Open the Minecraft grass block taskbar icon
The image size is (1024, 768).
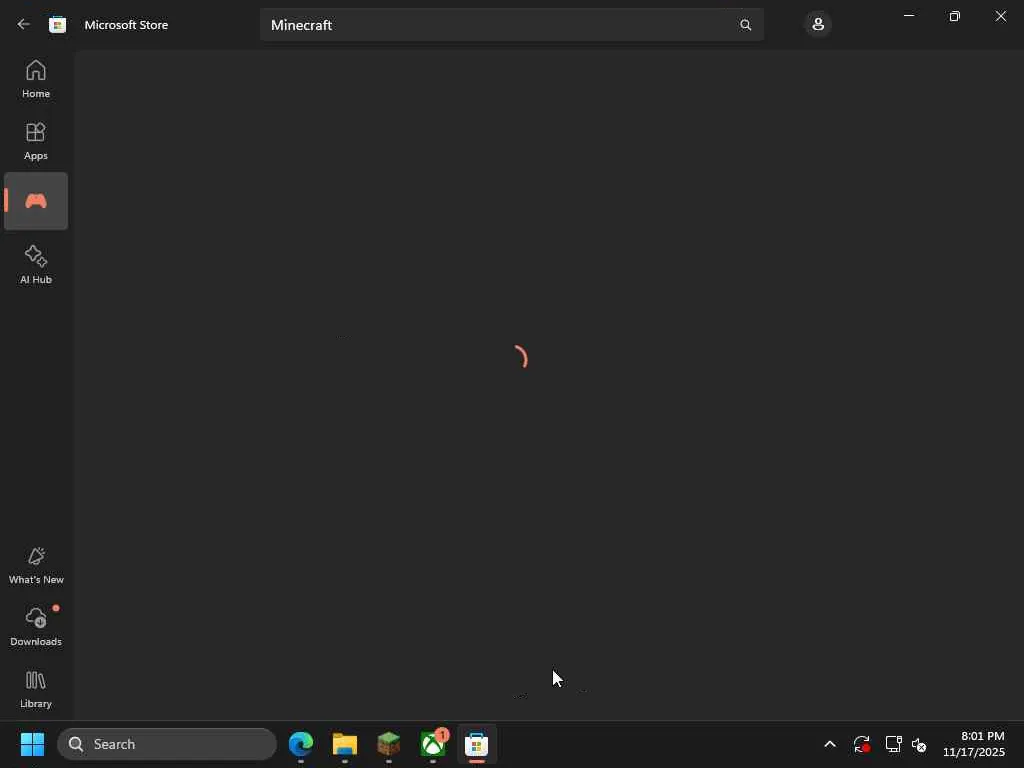[x=389, y=744]
